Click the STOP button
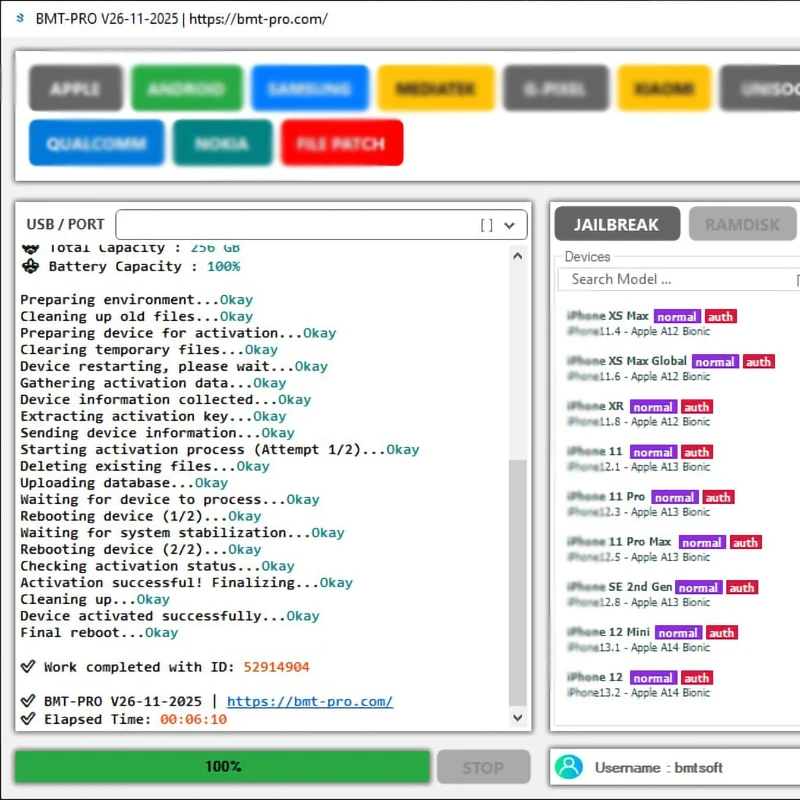Viewport: 800px width, 800px height. tap(483, 767)
